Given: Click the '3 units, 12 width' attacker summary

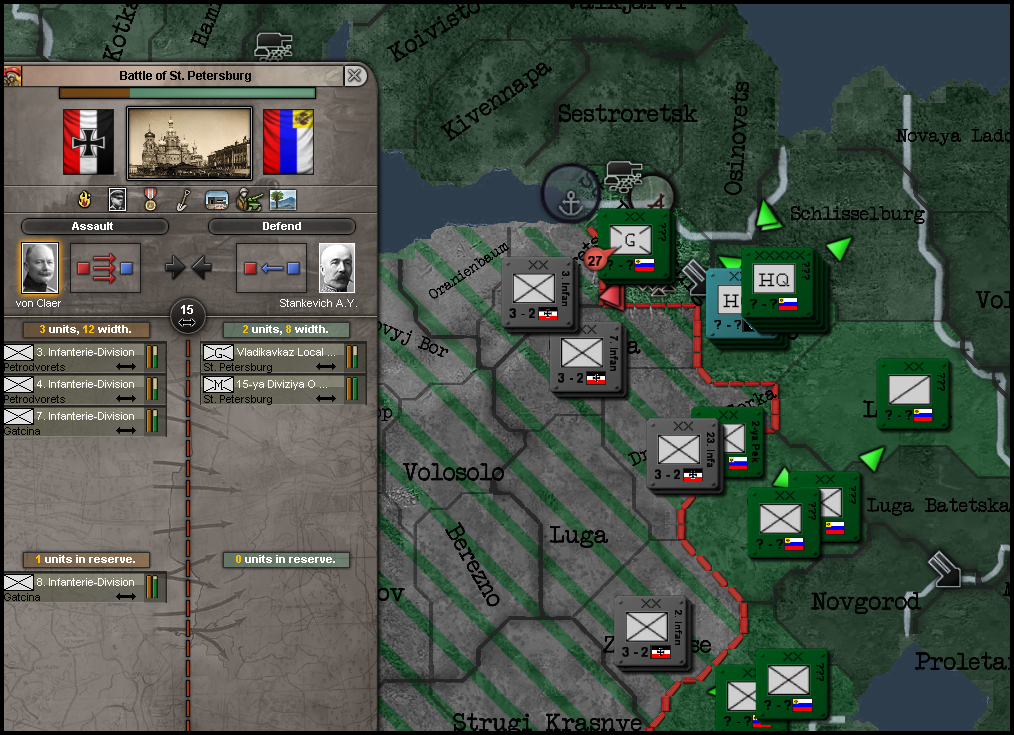Looking at the screenshot, I should click(86, 330).
